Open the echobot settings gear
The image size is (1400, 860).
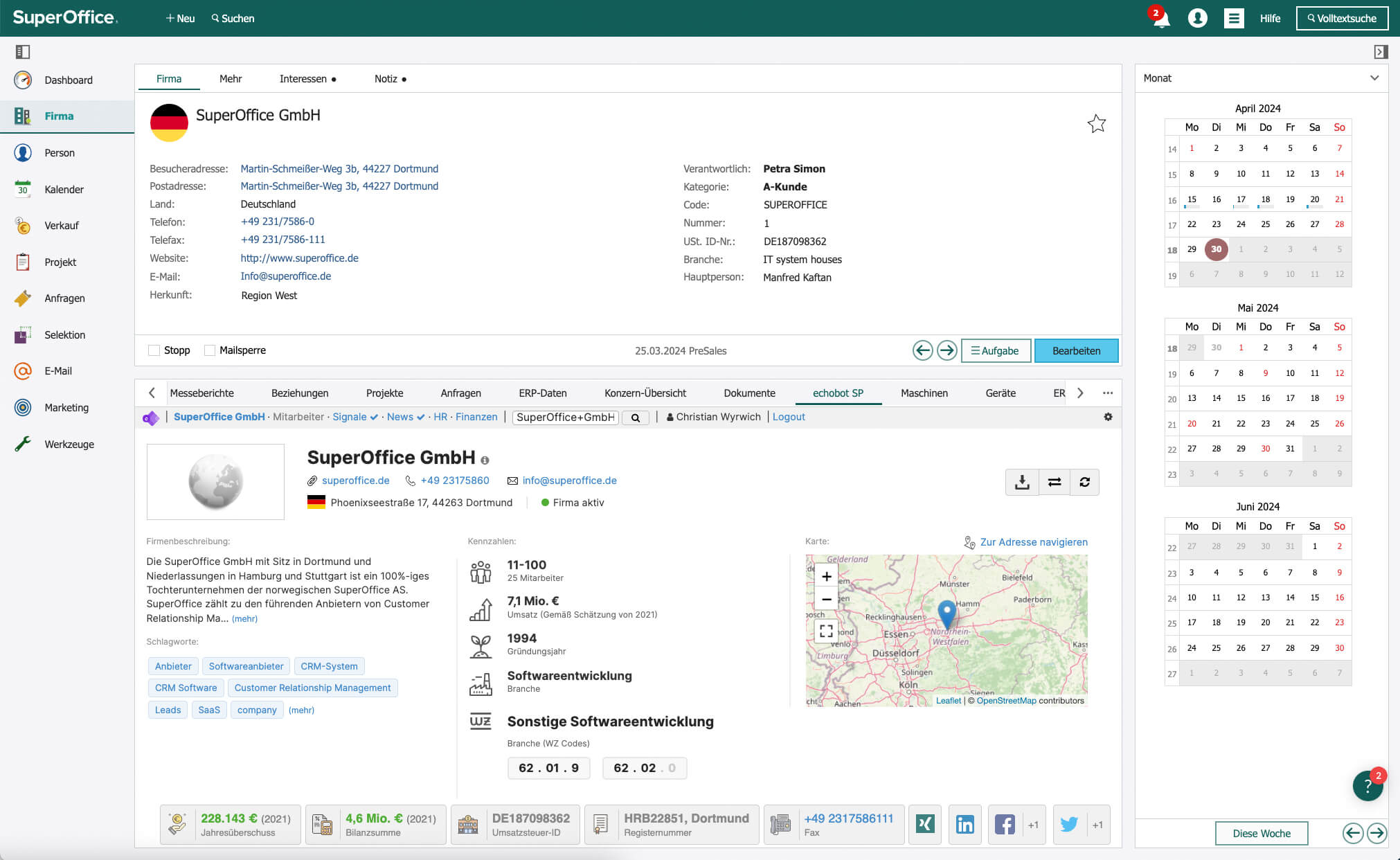[1109, 417]
